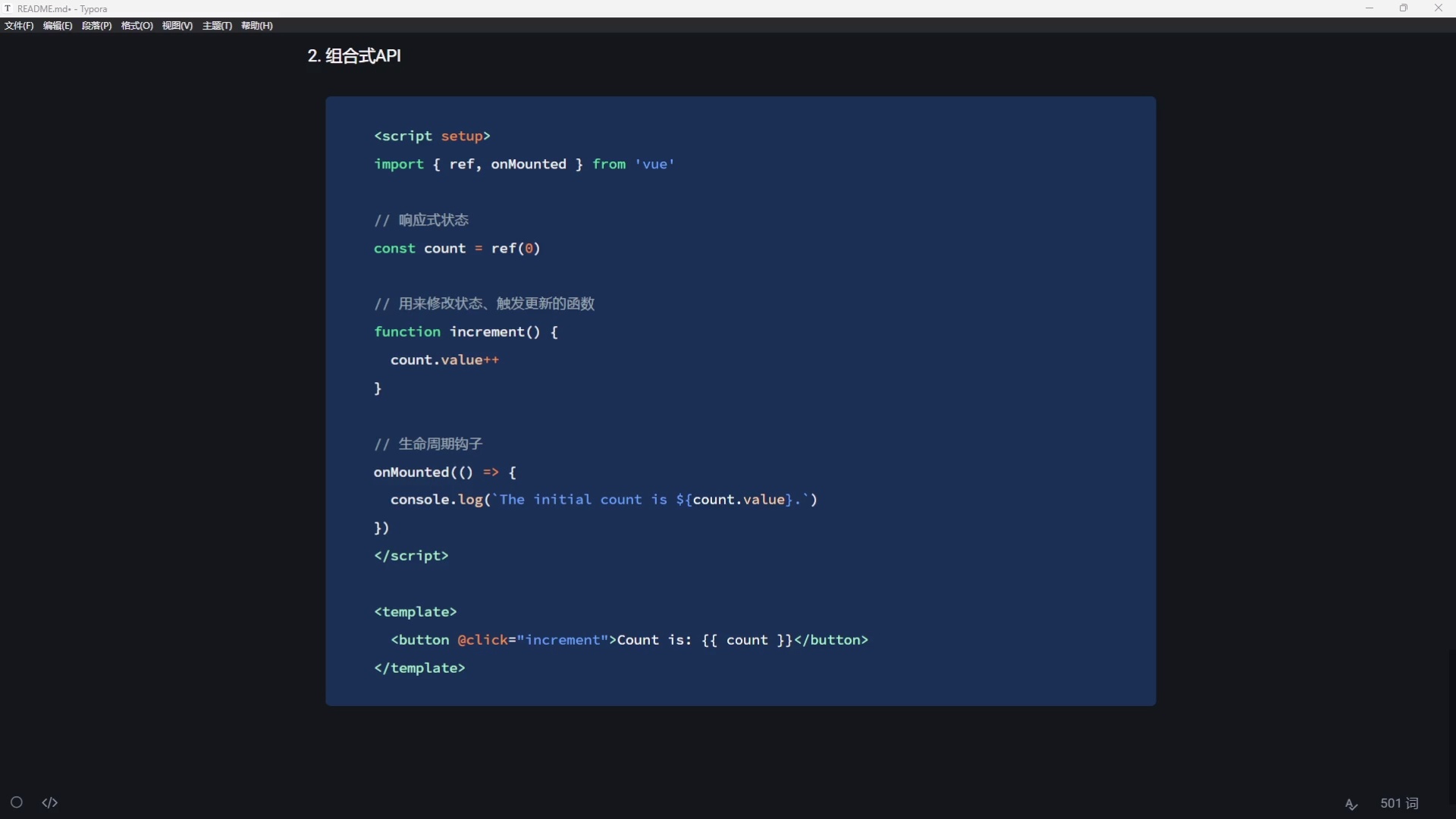Open the 段落(P) paragraph menu

96,26
